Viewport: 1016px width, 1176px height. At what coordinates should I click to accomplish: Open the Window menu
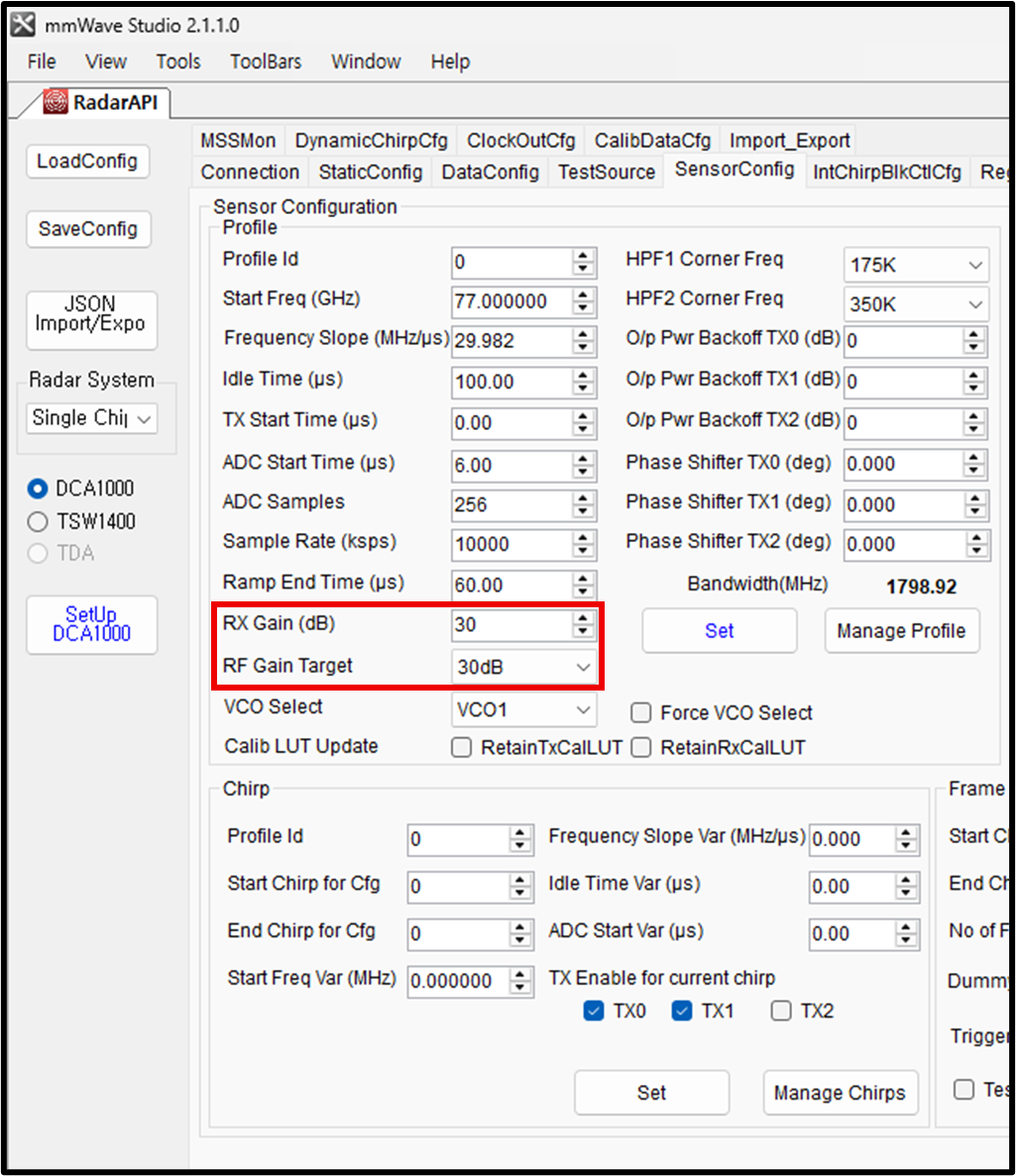366,61
